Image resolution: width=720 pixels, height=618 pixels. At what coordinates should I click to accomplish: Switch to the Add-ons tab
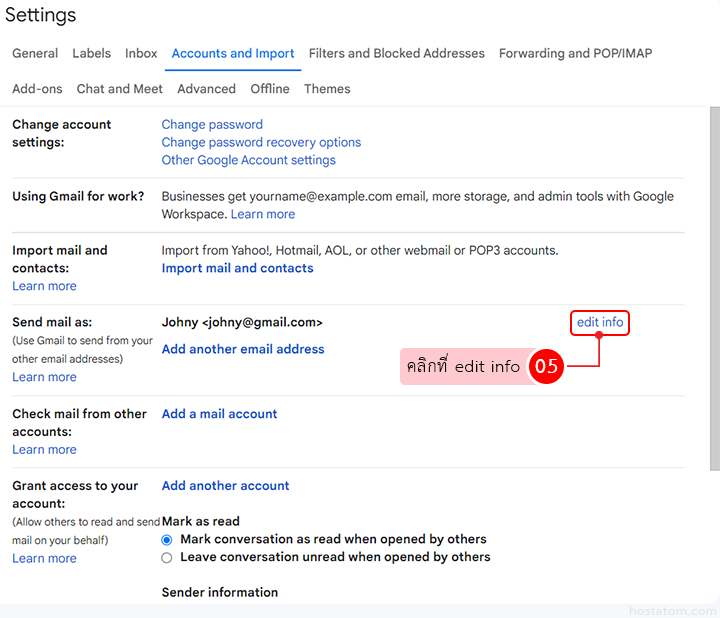(37, 89)
